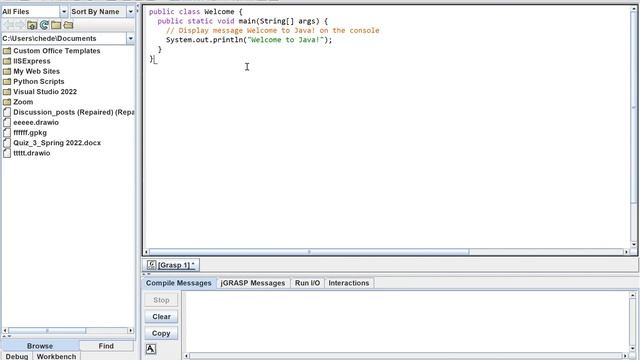This screenshot has width=640, height=360.
Task: Clear the compile messages
Action: pos(161,316)
